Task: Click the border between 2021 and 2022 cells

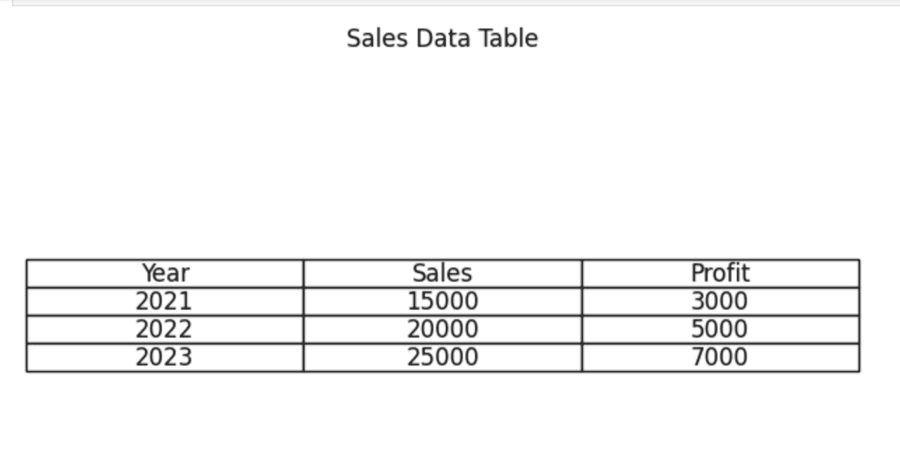Action: click(165, 316)
